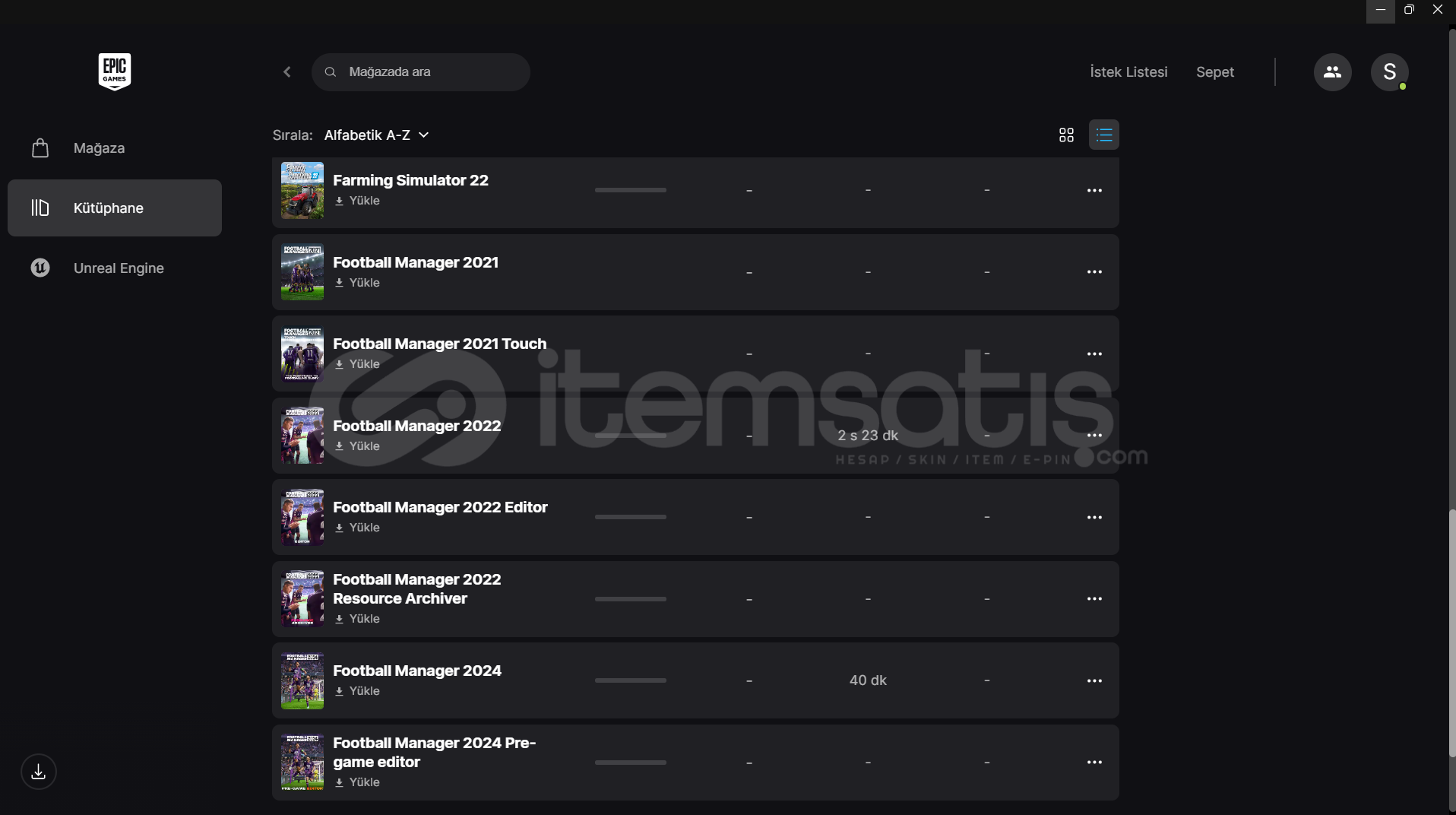Expand the Alfabetik A-Z sort dropdown
Screen dimensions: 1456x815
(377, 135)
